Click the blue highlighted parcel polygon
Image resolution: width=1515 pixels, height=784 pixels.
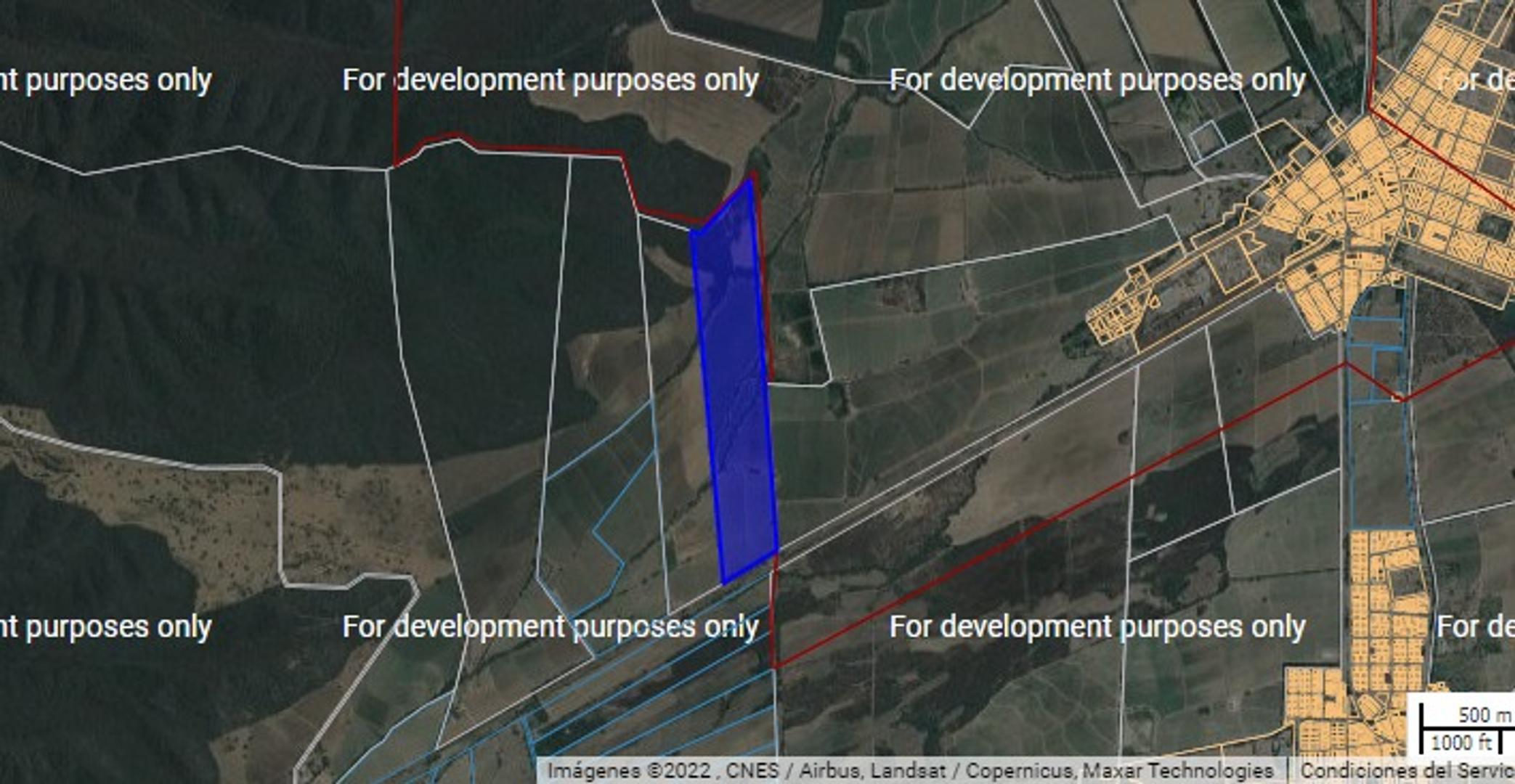click(735, 385)
